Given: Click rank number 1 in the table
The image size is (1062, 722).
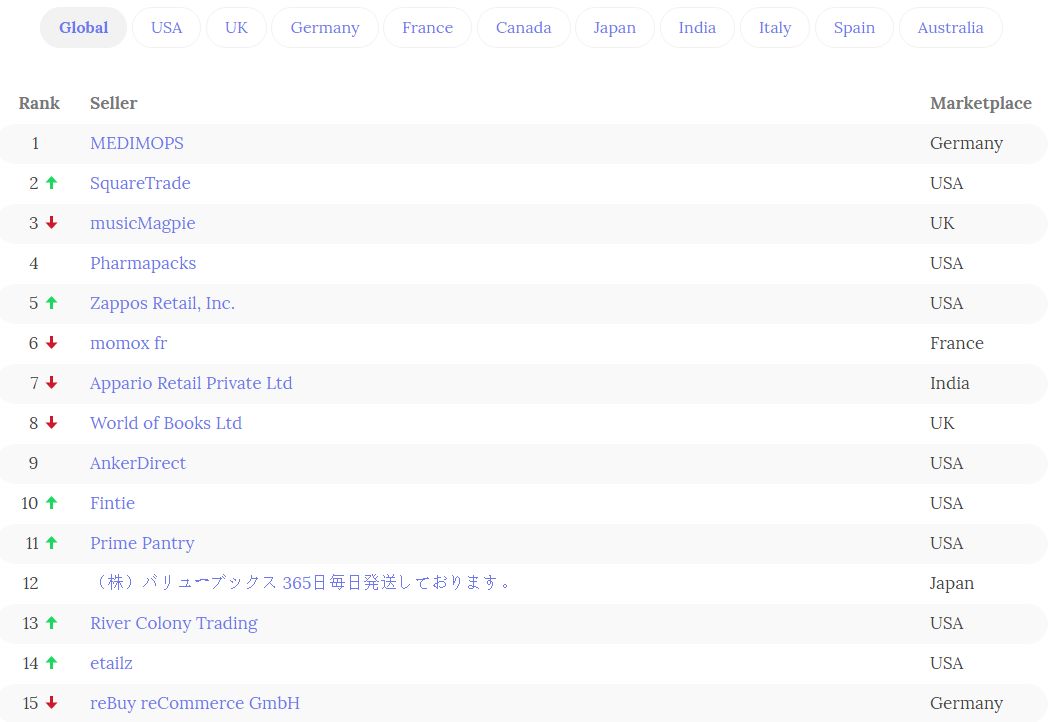Looking at the screenshot, I should click(35, 144).
